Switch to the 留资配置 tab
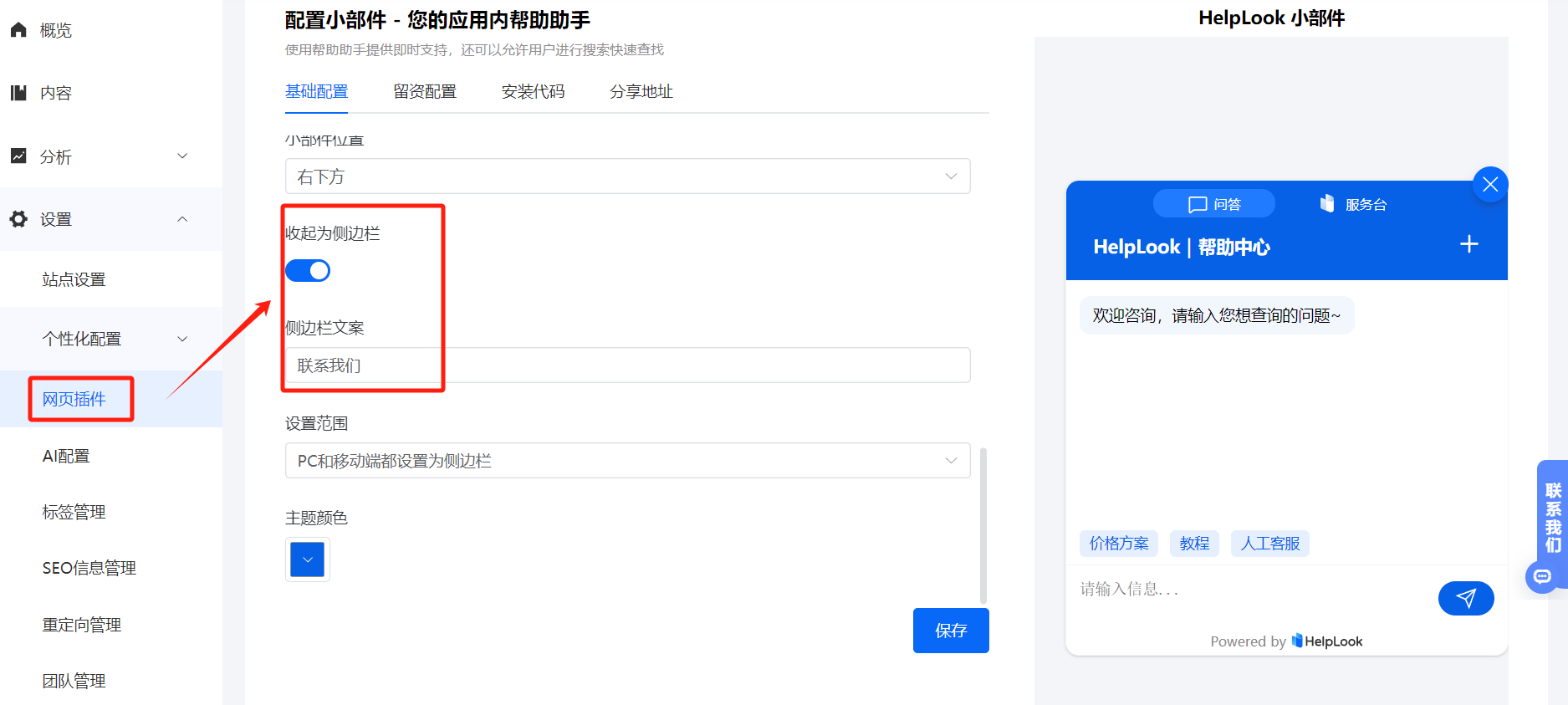Image resolution: width=1568 pixels, height=705 pixels. 425,92
